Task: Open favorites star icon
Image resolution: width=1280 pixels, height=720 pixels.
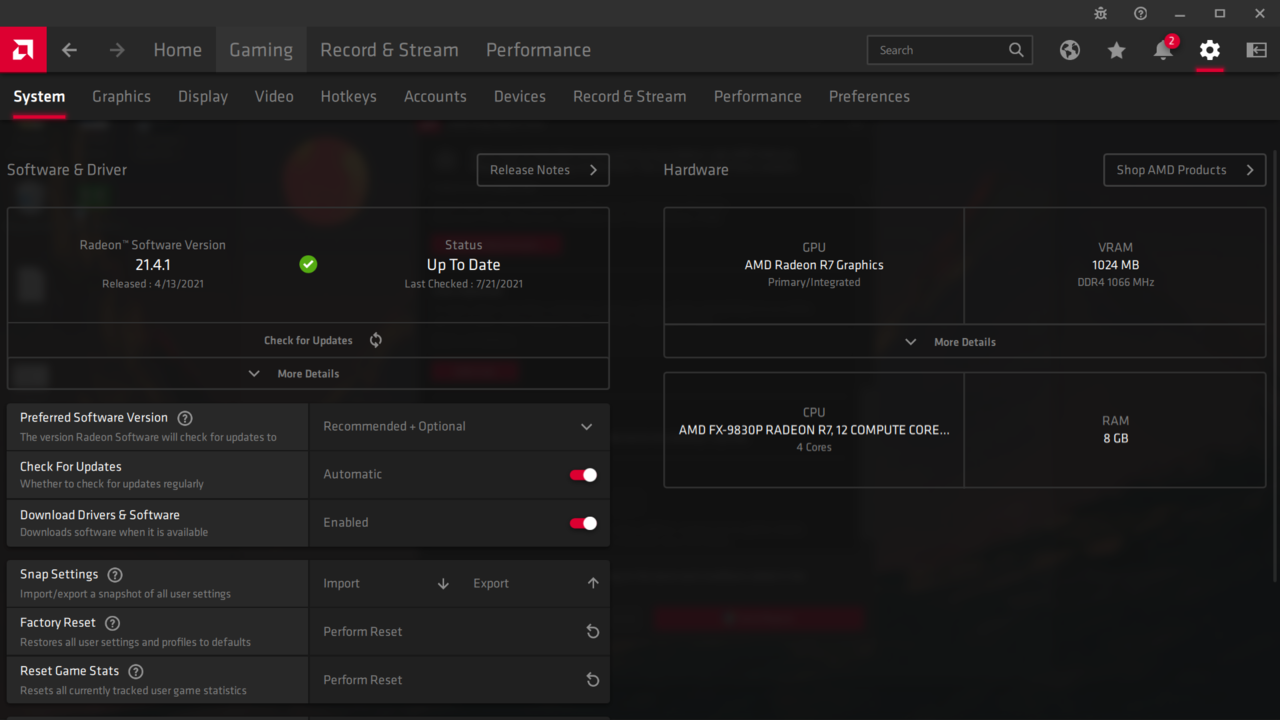Action: [x=1117, y=50]
